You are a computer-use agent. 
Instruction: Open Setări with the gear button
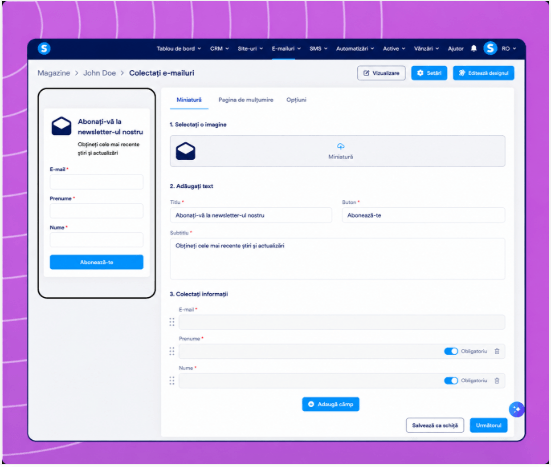click(429, 73)
